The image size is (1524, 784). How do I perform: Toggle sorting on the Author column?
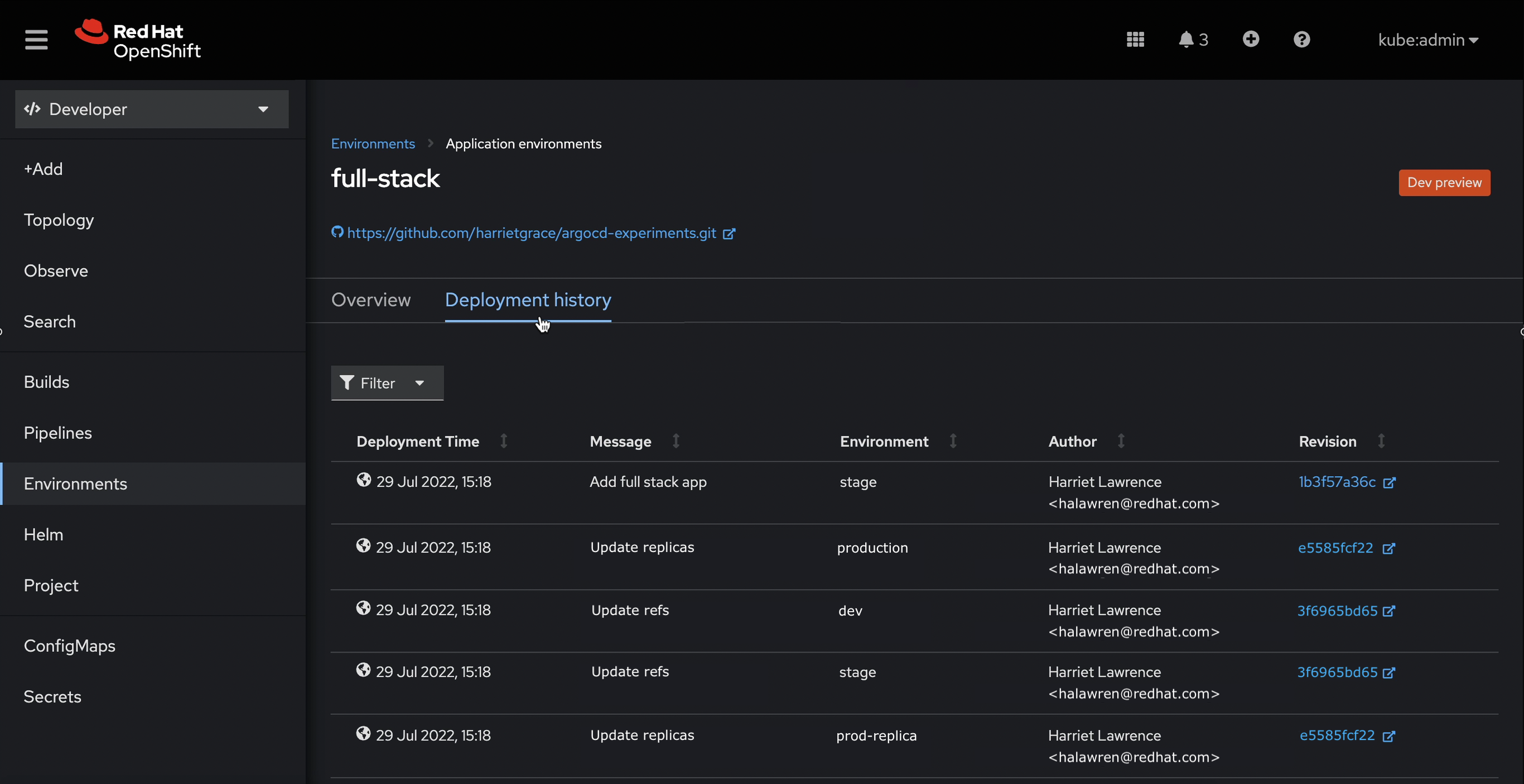click(x=1121, y=441)
